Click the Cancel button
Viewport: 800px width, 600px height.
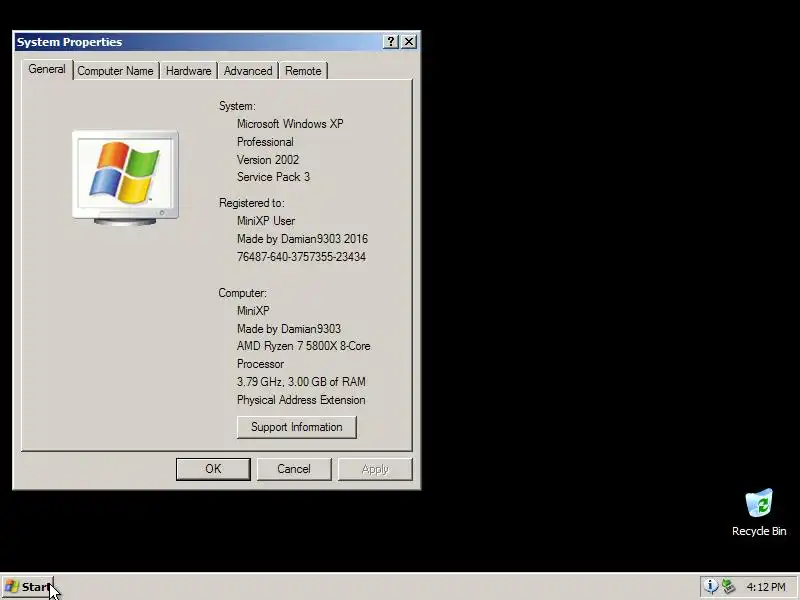(x=294, y=469)
